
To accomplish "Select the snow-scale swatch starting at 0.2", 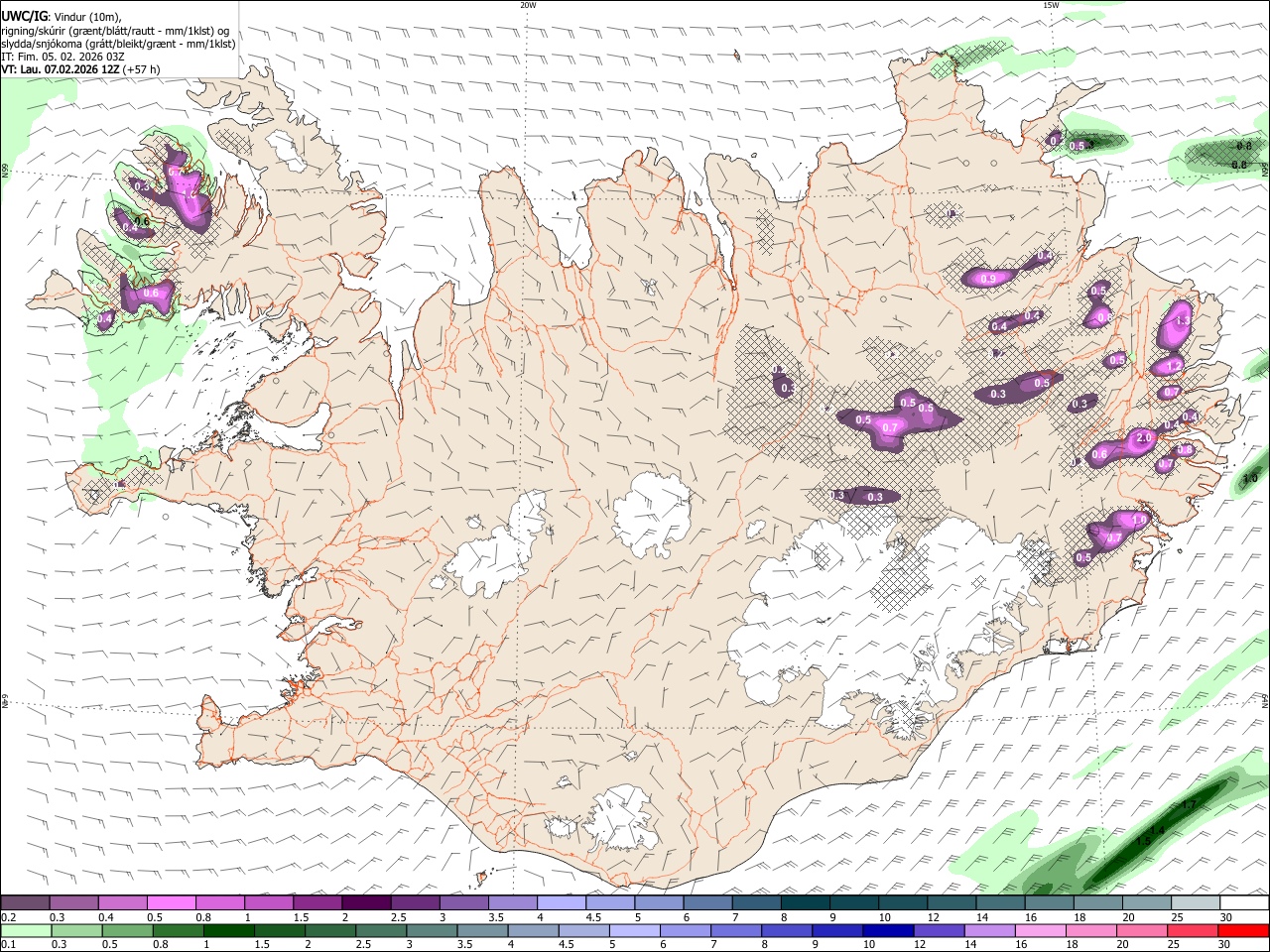I will coord(25,903).
